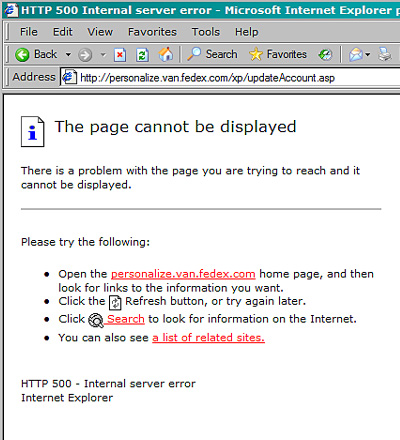Refresh the page via the toolbar icon
The image size is (400, 440).
coord(142,55)
